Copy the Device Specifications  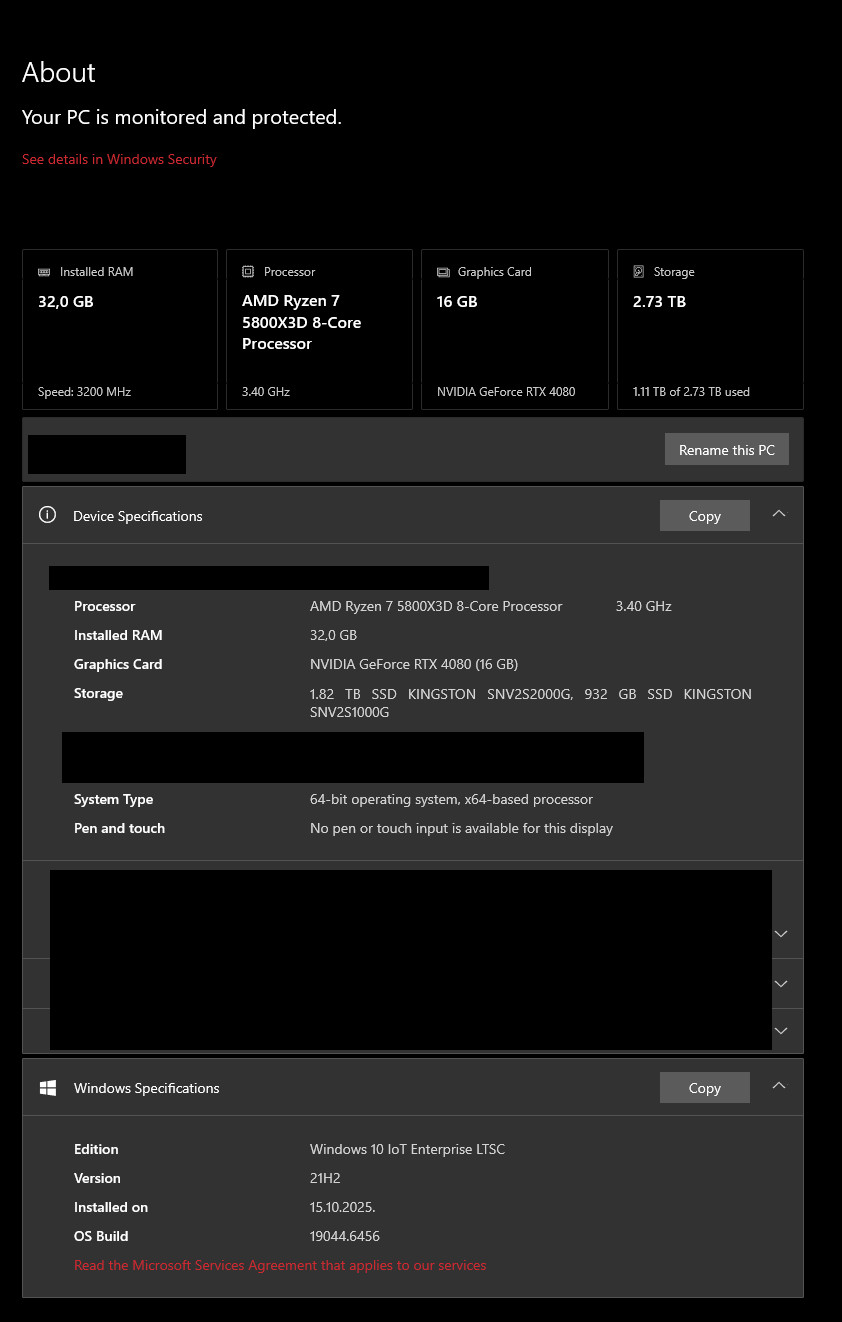(x=705, y=516)
